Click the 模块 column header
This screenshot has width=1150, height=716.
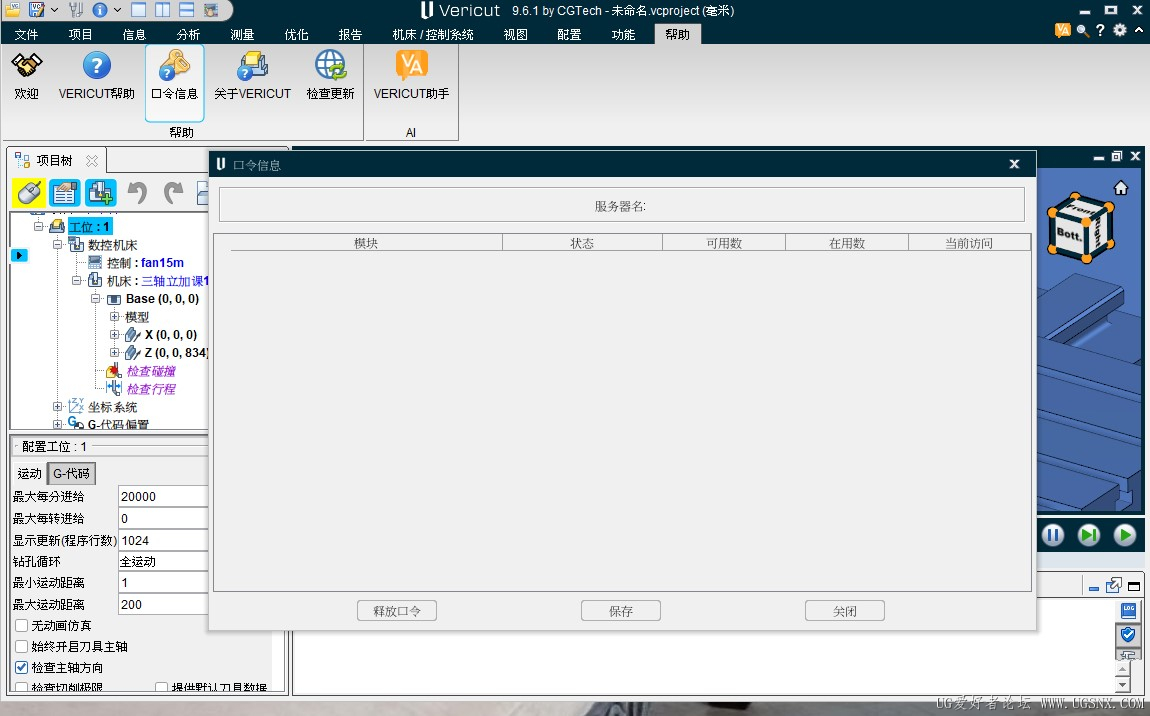(x=365, y=243)
